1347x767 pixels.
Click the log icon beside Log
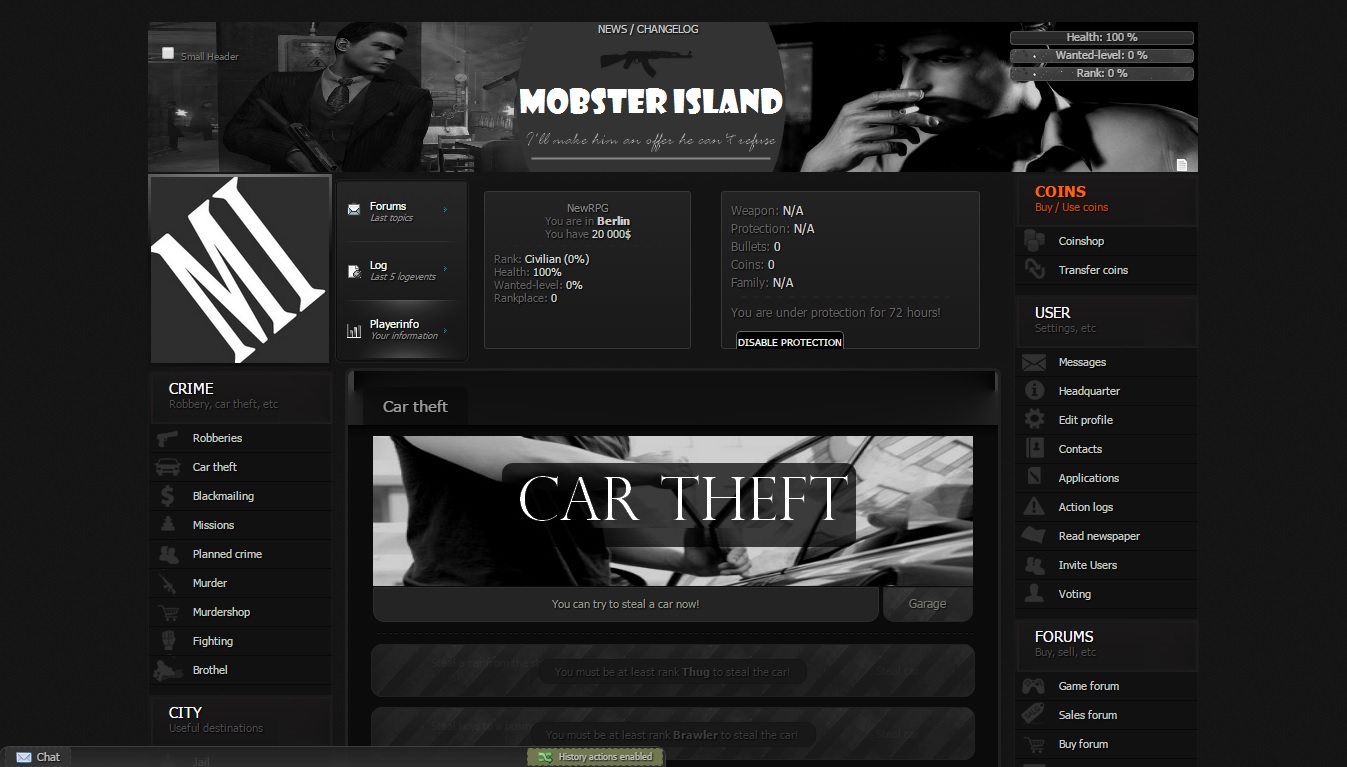click(x=354, y=270)
